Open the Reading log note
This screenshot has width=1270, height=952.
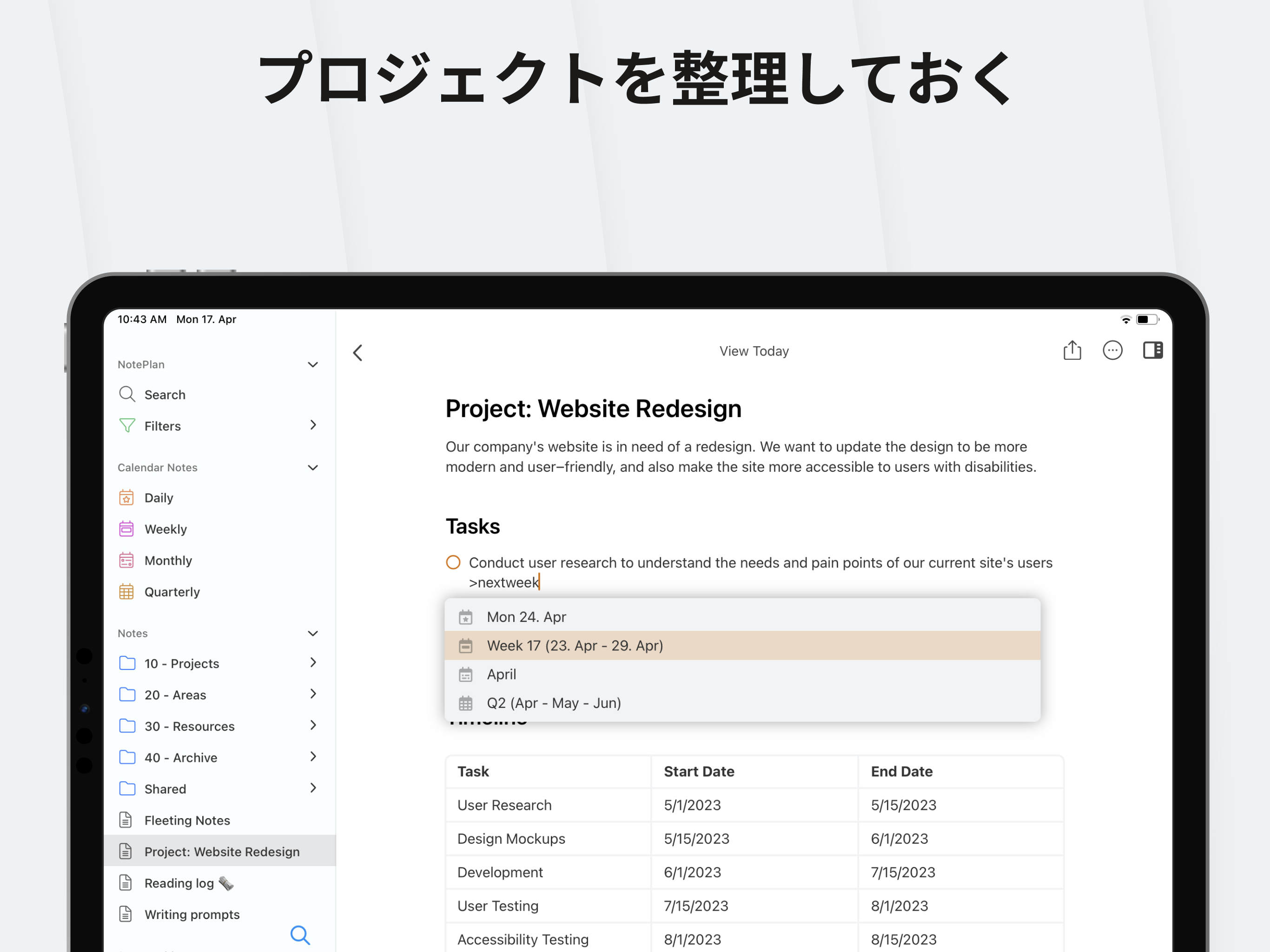[179, 883]
